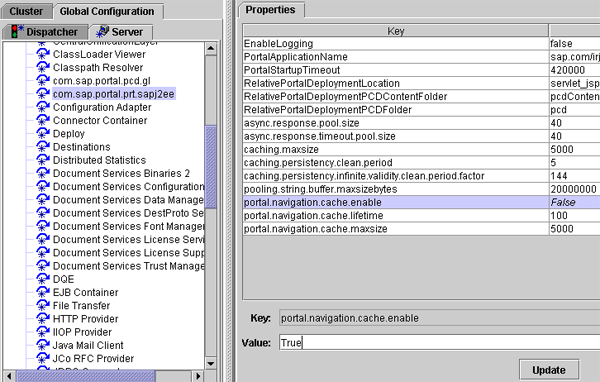Image resolution: width=600 pixels, height=382 pixels.
Task: Click the Document Services Configuration icon
Action: click(43, 186)
